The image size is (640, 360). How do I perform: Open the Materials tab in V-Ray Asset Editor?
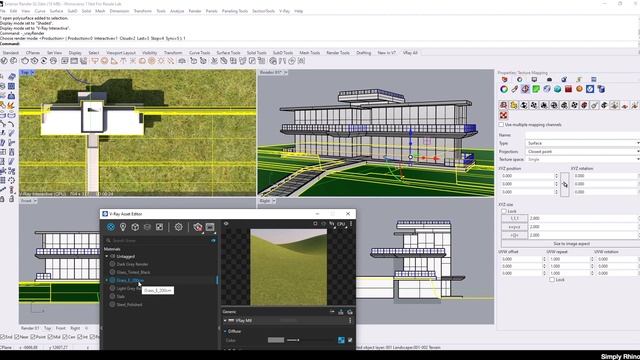(111, 227)
